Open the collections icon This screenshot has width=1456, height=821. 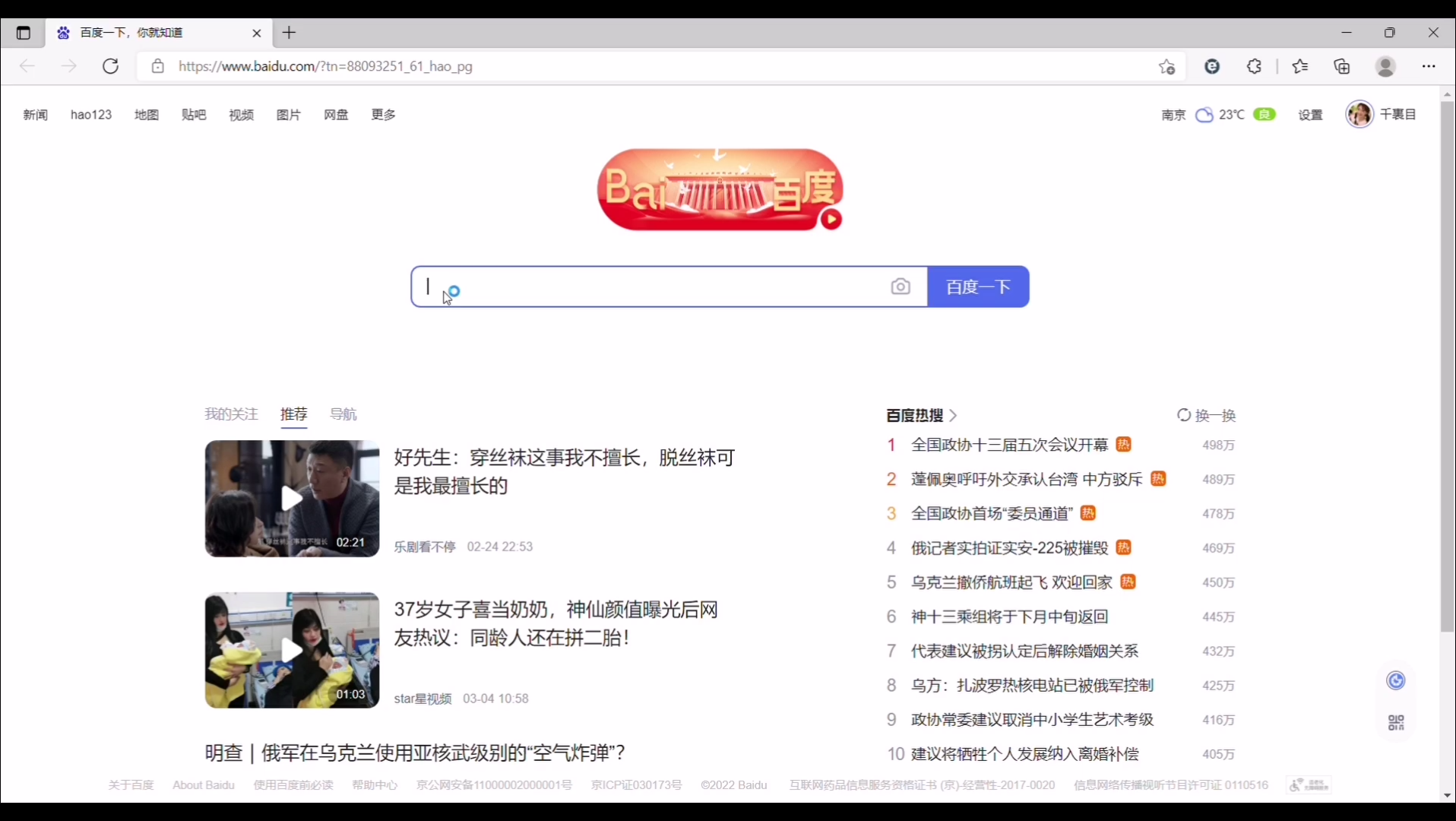point(1342,66)
